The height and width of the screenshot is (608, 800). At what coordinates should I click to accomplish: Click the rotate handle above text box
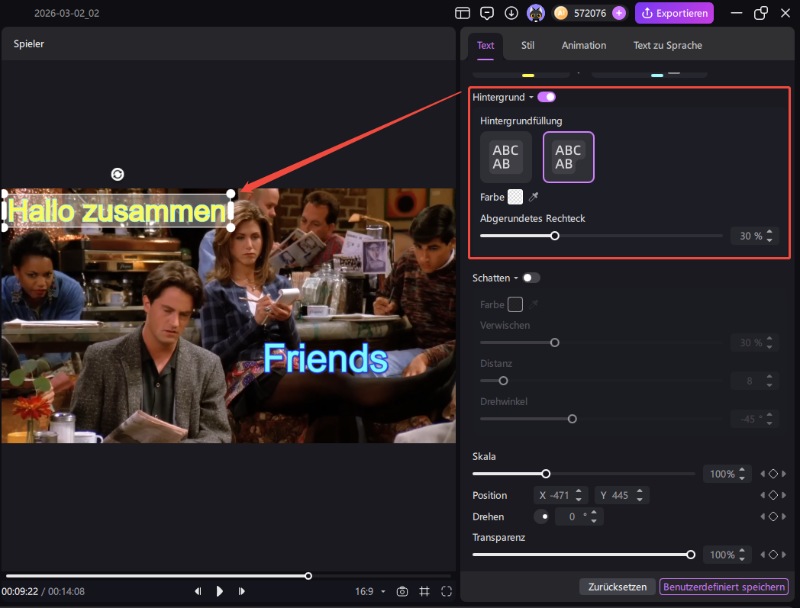[118, 174]
